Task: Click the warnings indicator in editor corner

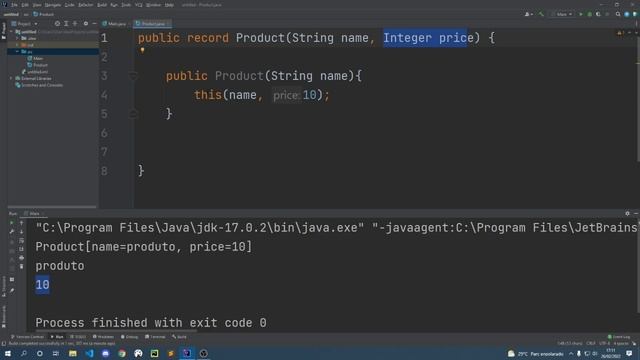Action: [x=620, y=33]
